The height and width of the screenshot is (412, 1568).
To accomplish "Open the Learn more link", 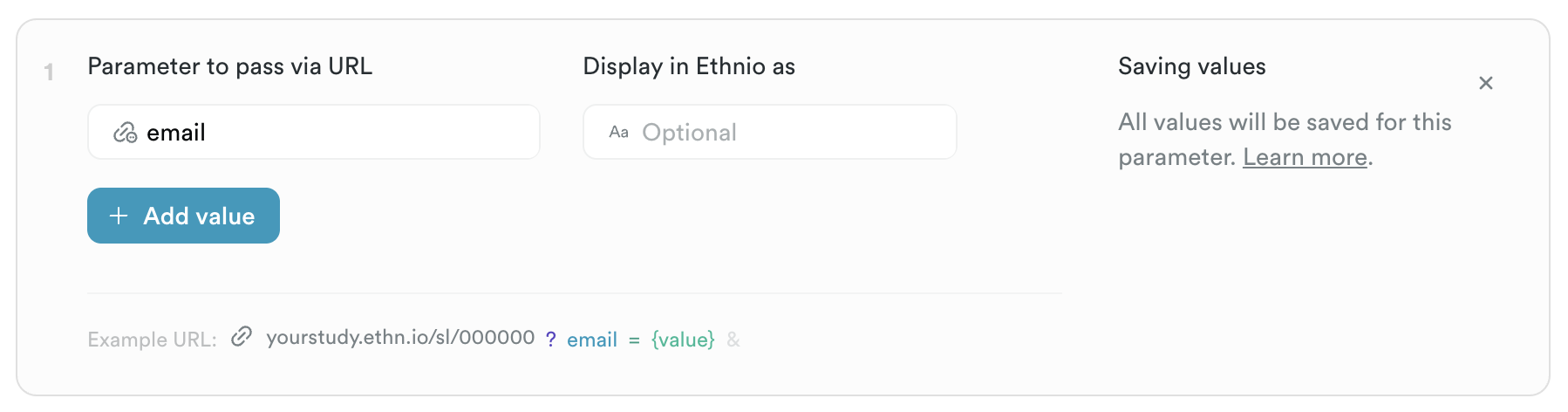I will [1305, 157].
